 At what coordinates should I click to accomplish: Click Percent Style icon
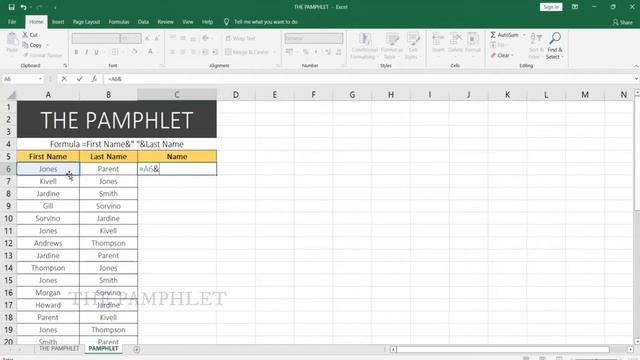click(305, 52)
